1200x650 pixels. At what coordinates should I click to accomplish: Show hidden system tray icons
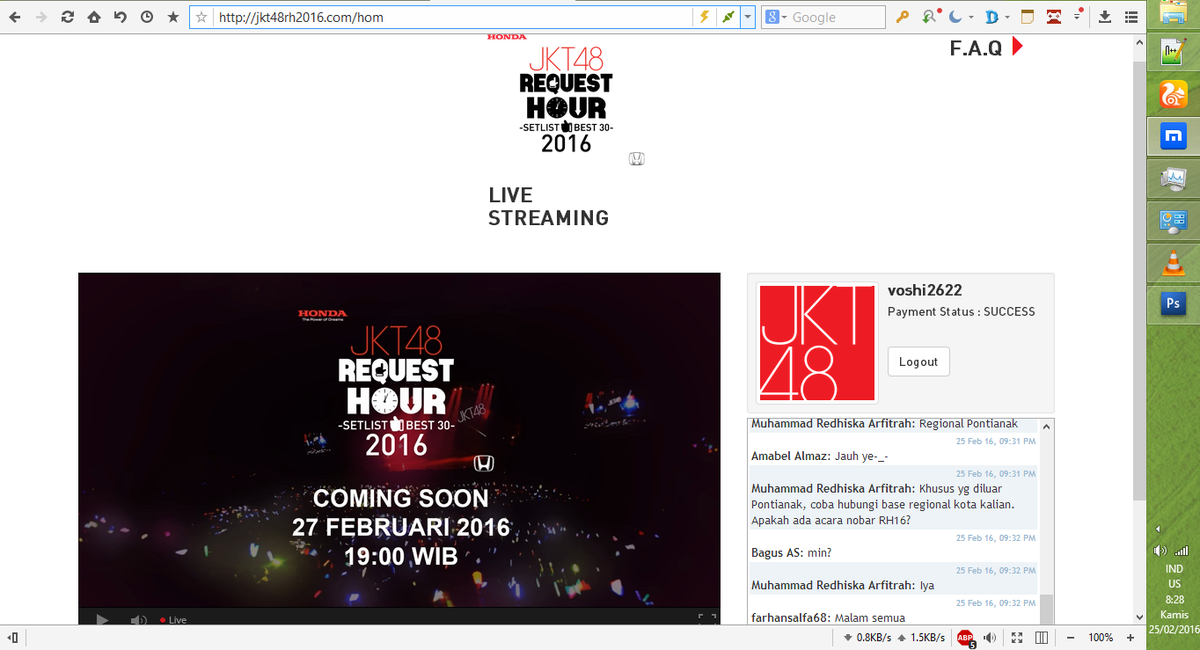pos(1157,528)
